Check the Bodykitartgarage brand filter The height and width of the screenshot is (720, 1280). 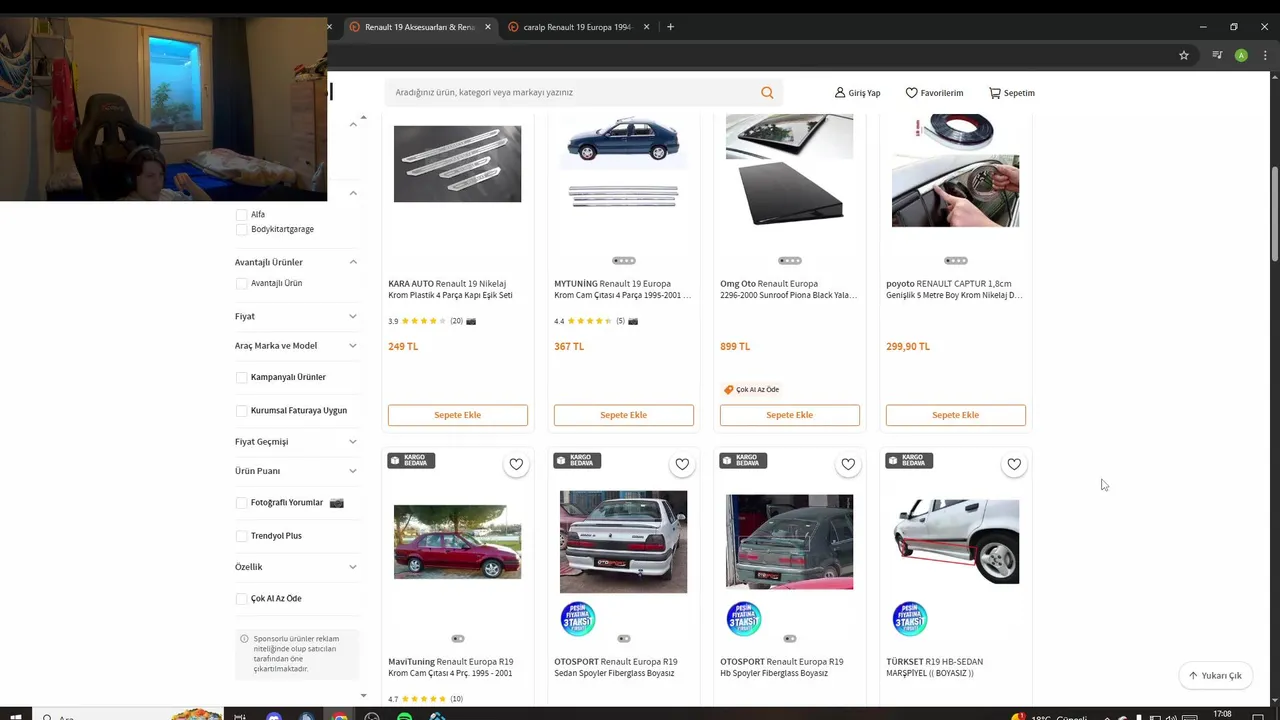pyautogui.click(x=241, y=229)
